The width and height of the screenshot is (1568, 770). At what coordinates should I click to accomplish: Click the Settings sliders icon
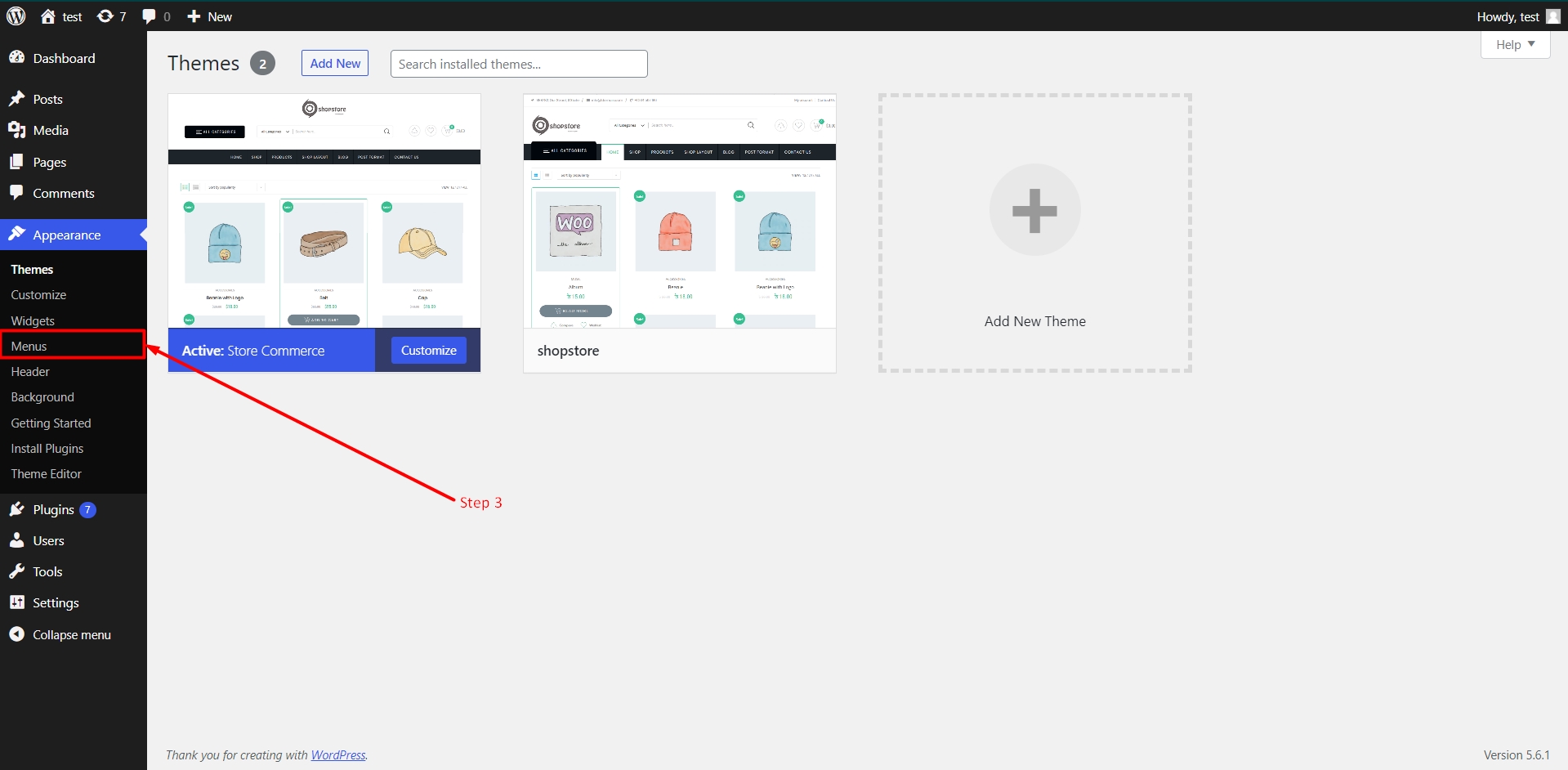pos(16,602)
